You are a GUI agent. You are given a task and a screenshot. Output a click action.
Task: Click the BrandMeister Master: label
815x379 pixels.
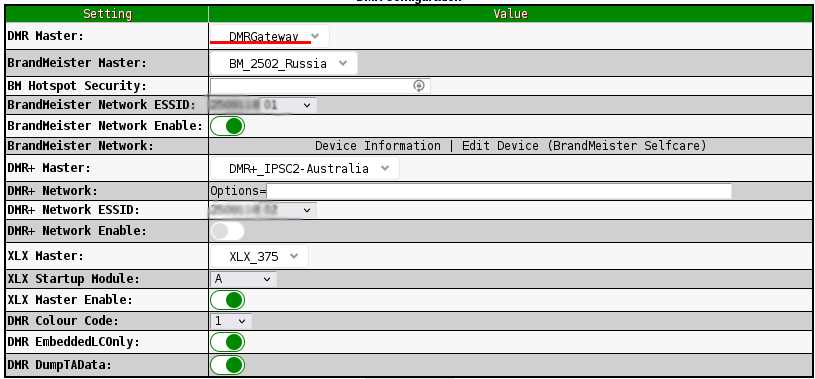(77, 63)
